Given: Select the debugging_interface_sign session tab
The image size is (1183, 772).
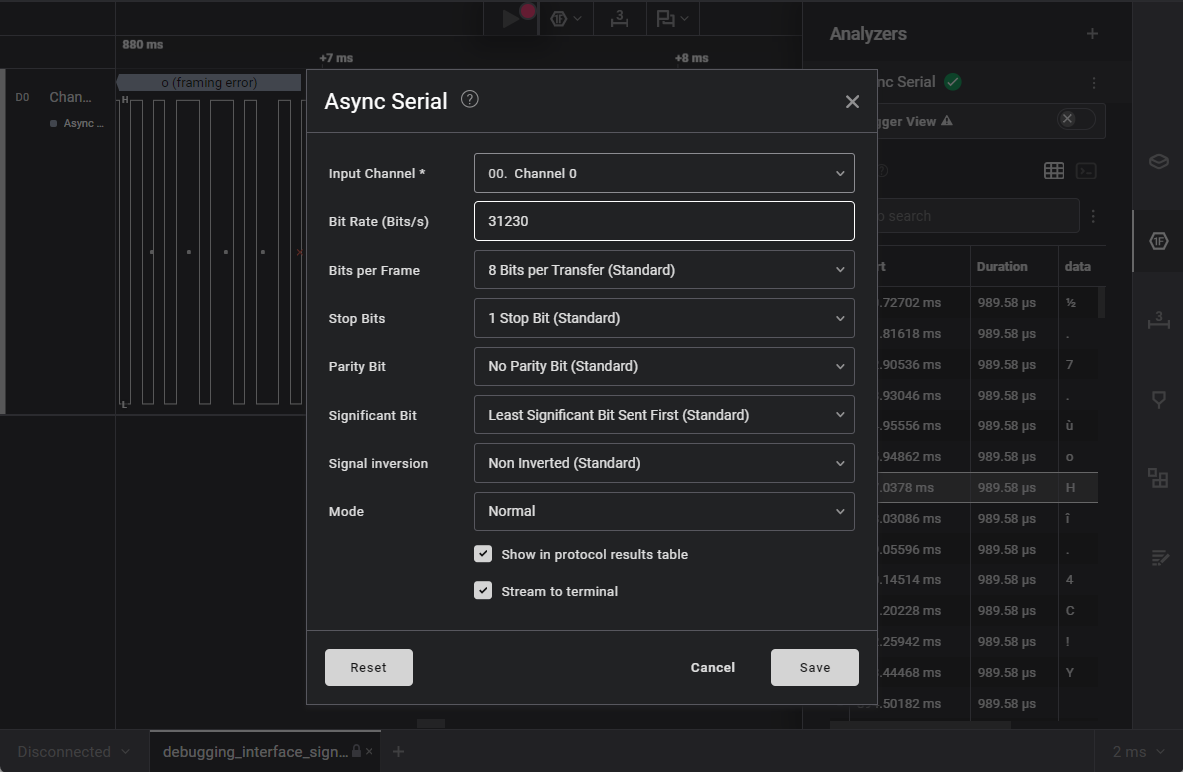Looking at the screenshot, I should click(255, 752).
